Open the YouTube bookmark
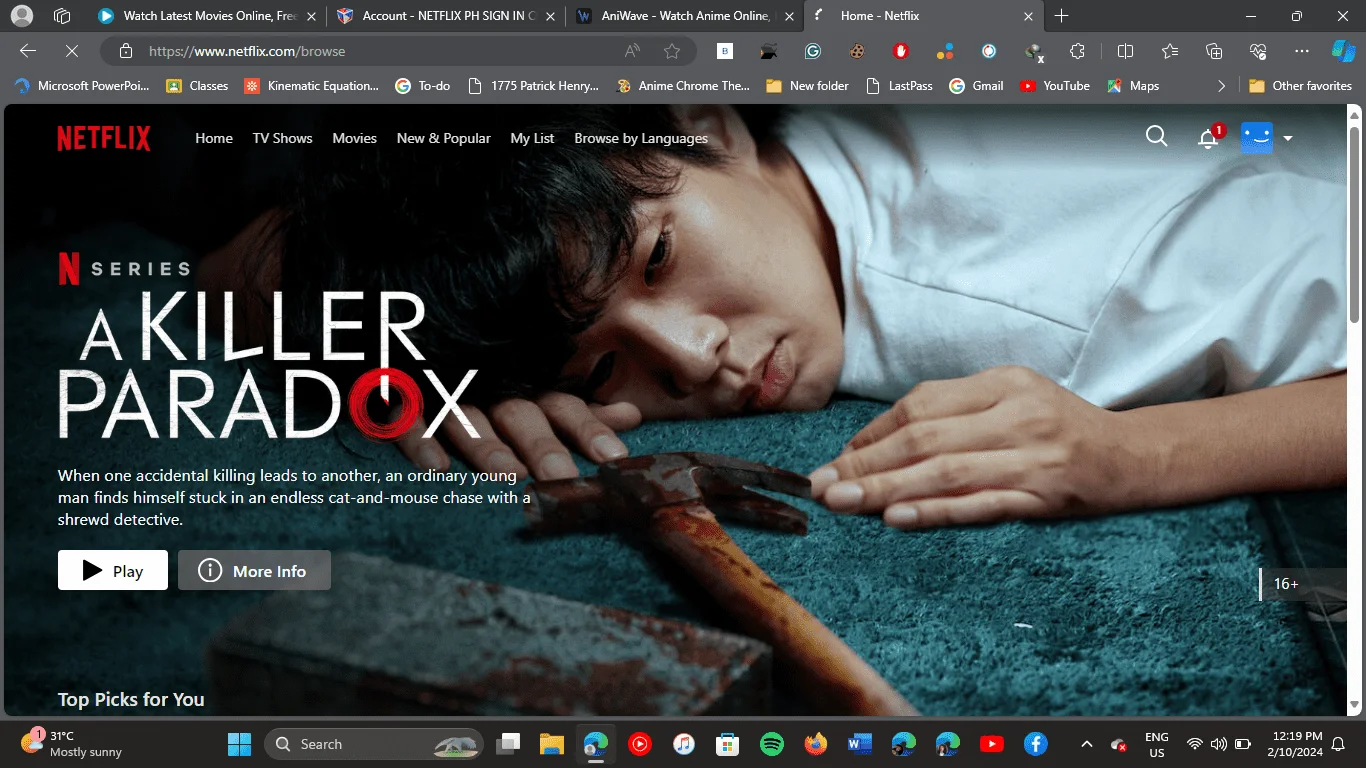Image resolution: width=1366 pixels, height=768 pixels. pyautogui.click(x=1055, y=86)
